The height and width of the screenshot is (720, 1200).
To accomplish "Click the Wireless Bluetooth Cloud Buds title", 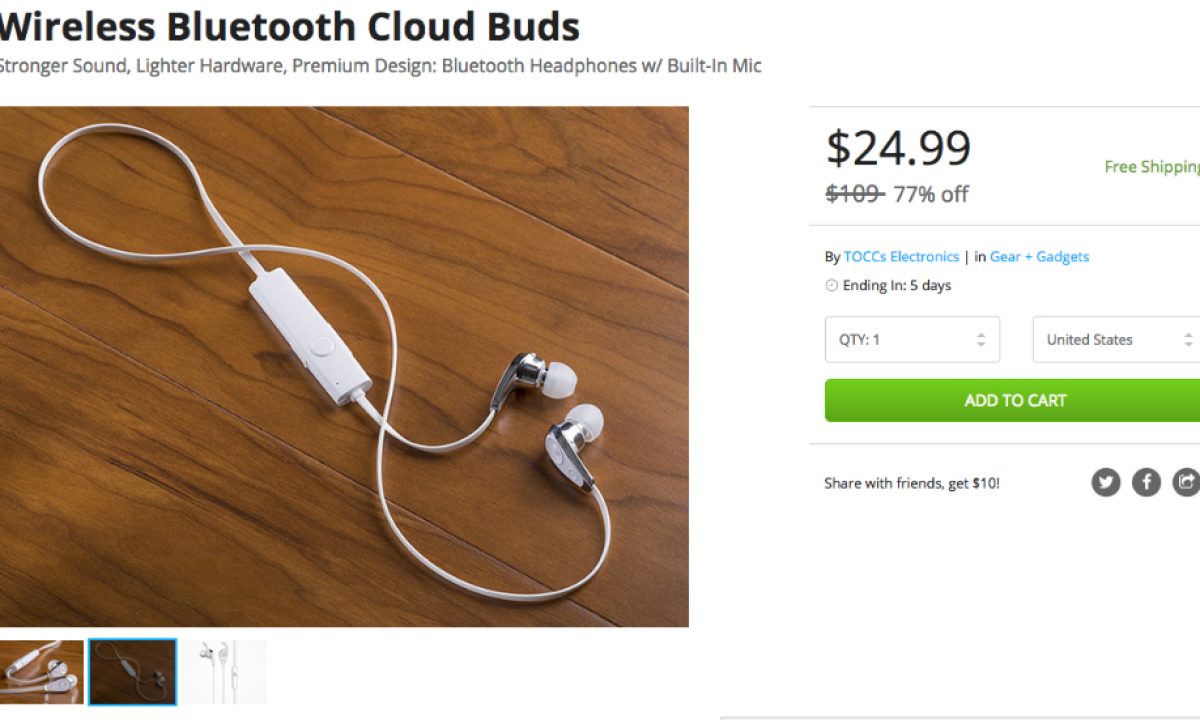I will 290,27.
